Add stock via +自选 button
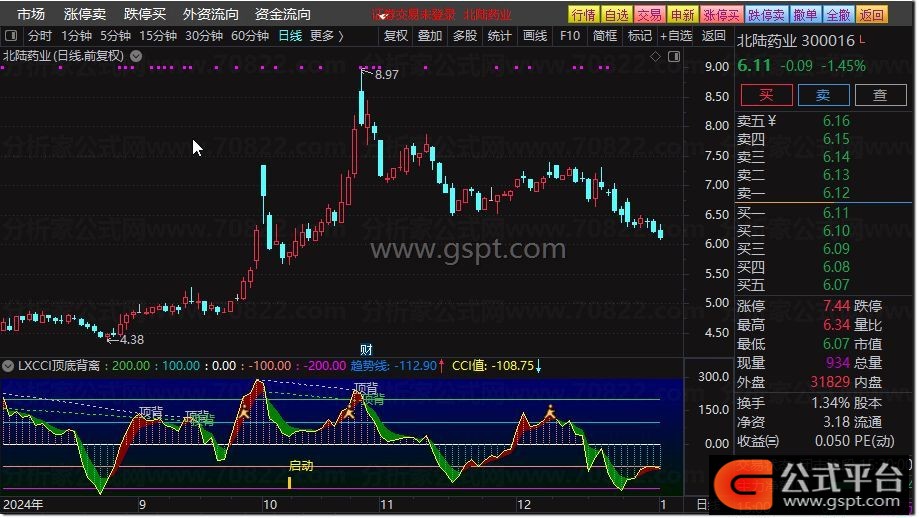Screen dimensions: 919x518 [x=676, y=36]
